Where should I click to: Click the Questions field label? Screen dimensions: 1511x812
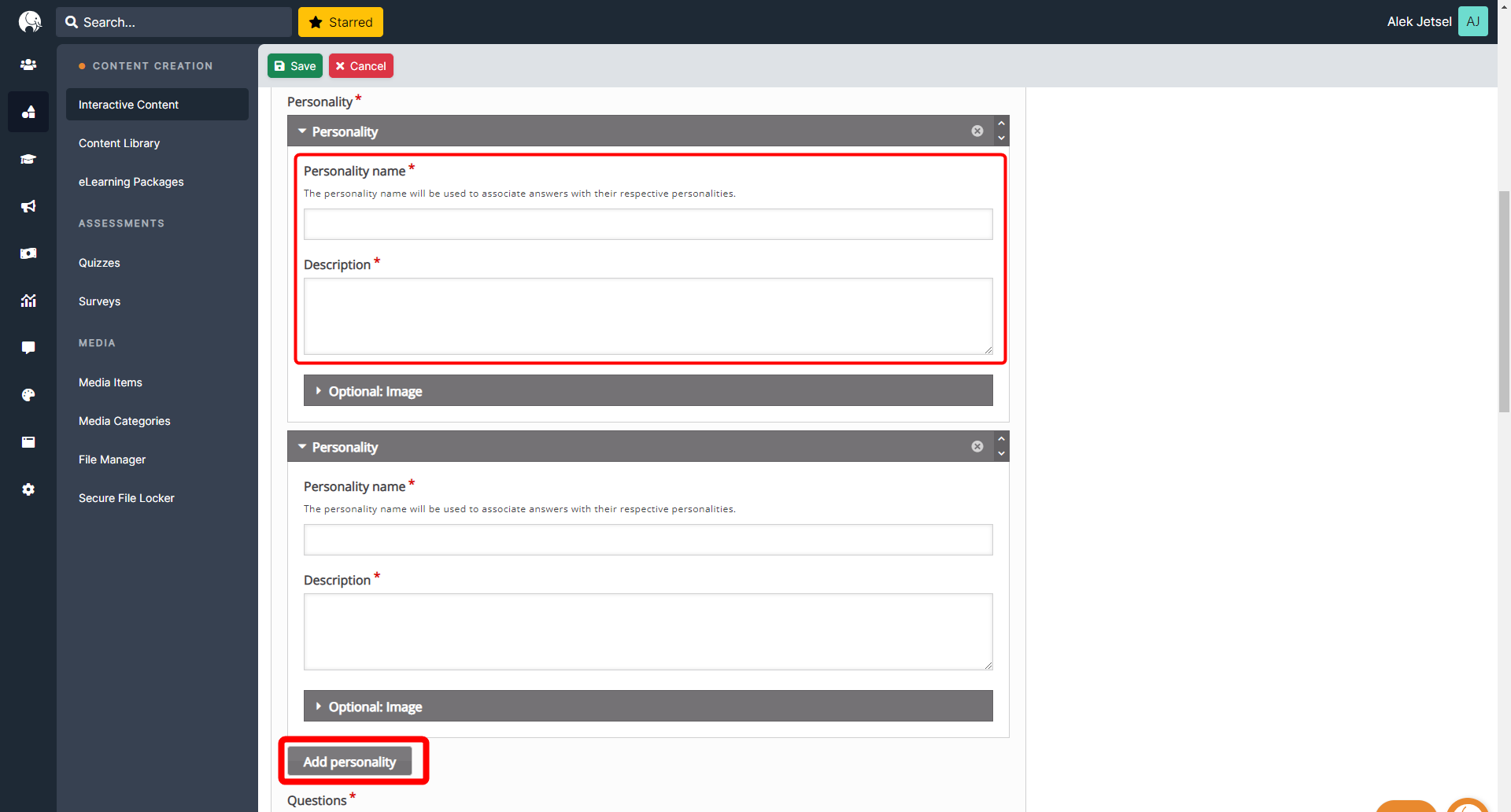tap(317, 800)
